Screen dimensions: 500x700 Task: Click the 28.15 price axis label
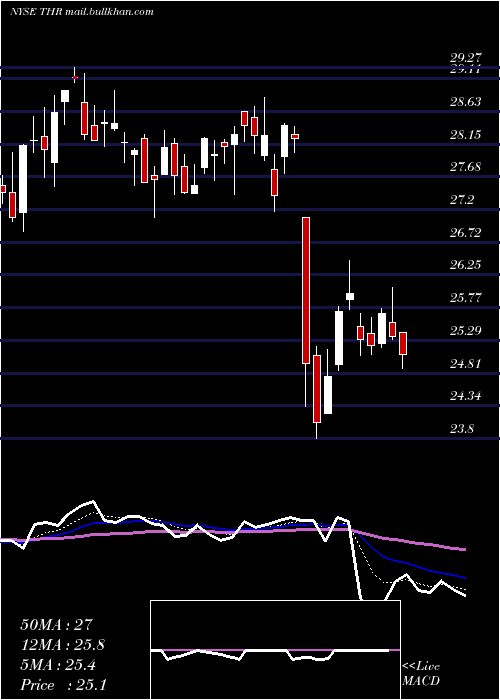tap(466, 134)
